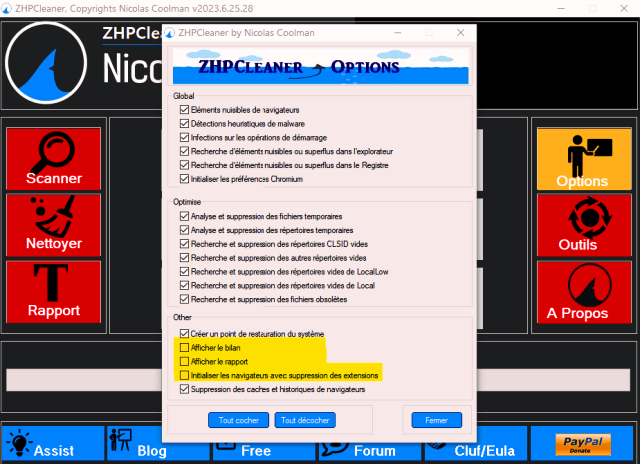640x464 pixels.
Task: Uncheck Créer un point de restauration
Action: pos(184,334)
